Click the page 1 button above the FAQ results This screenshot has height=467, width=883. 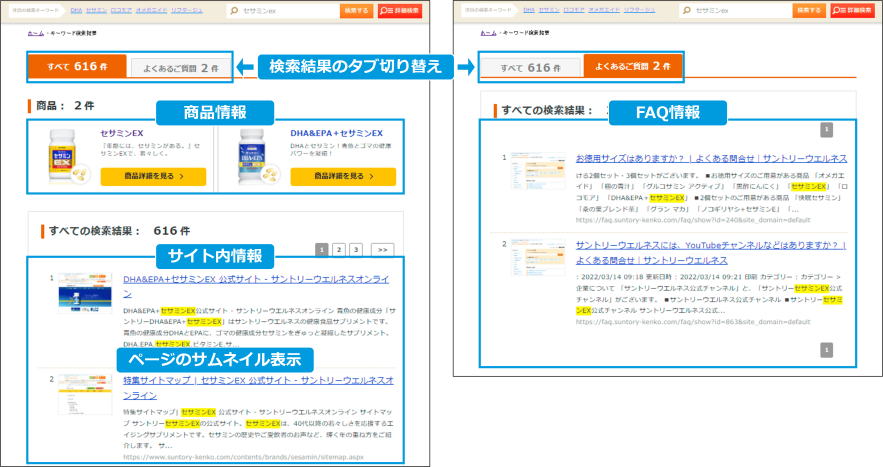pos(826,130)
